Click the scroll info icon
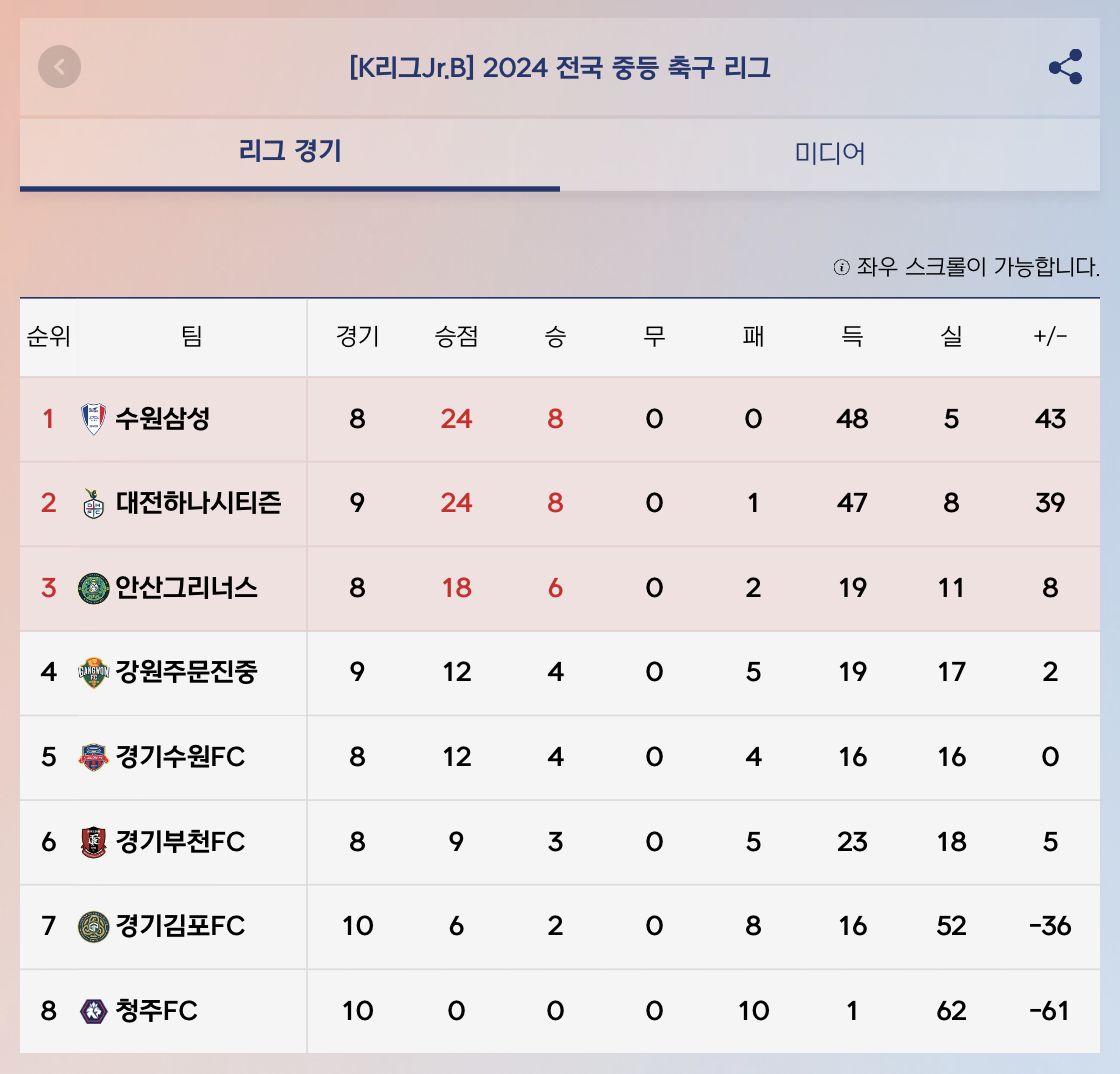Screen dimensions: 1120x1074 841,267
